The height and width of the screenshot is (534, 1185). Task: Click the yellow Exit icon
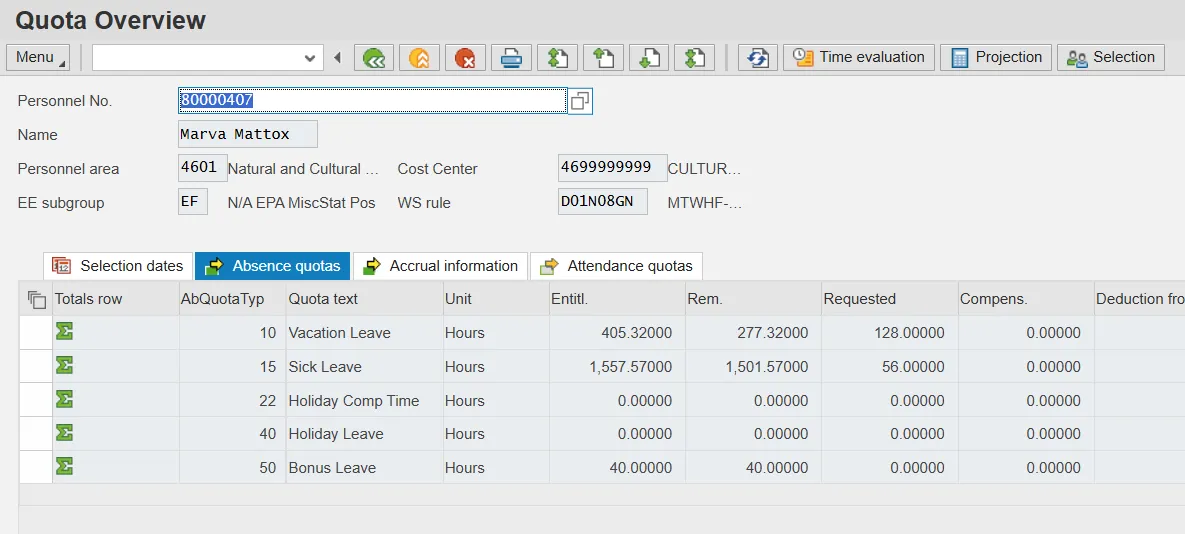pyautogui.click(x=420, y=58)
